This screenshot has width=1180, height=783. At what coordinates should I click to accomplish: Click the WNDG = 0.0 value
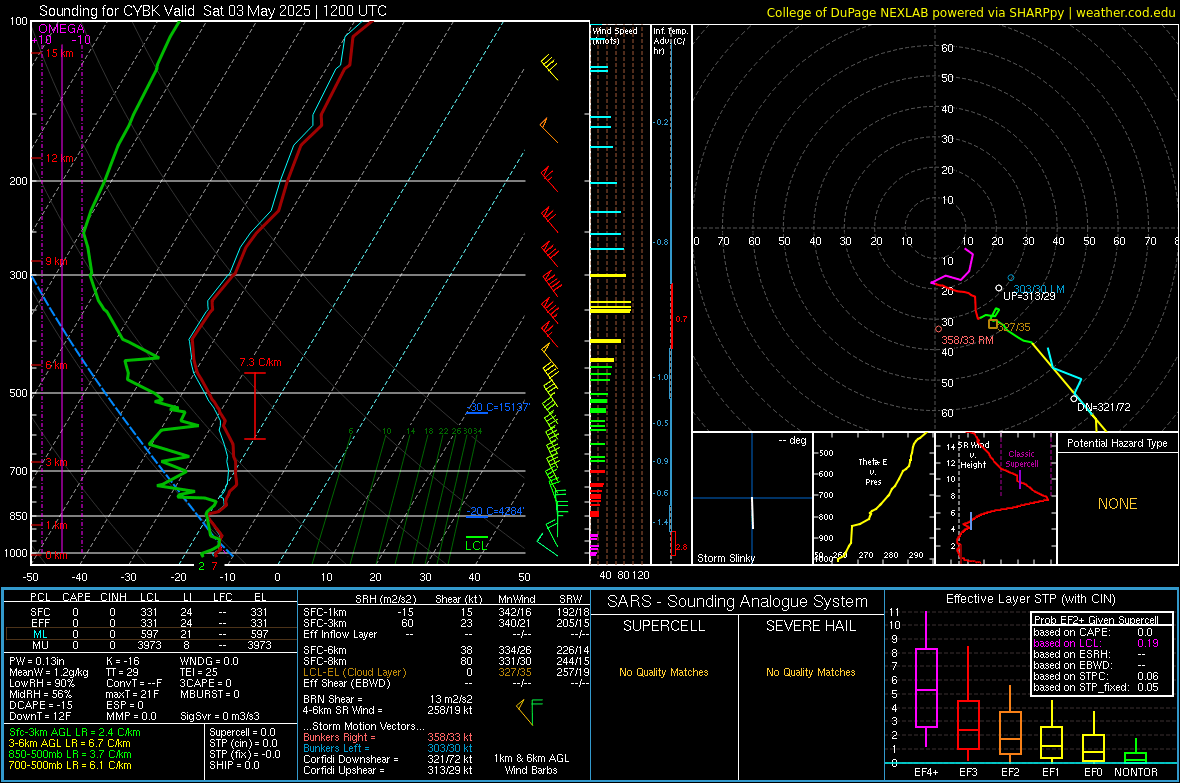[208, 661]
